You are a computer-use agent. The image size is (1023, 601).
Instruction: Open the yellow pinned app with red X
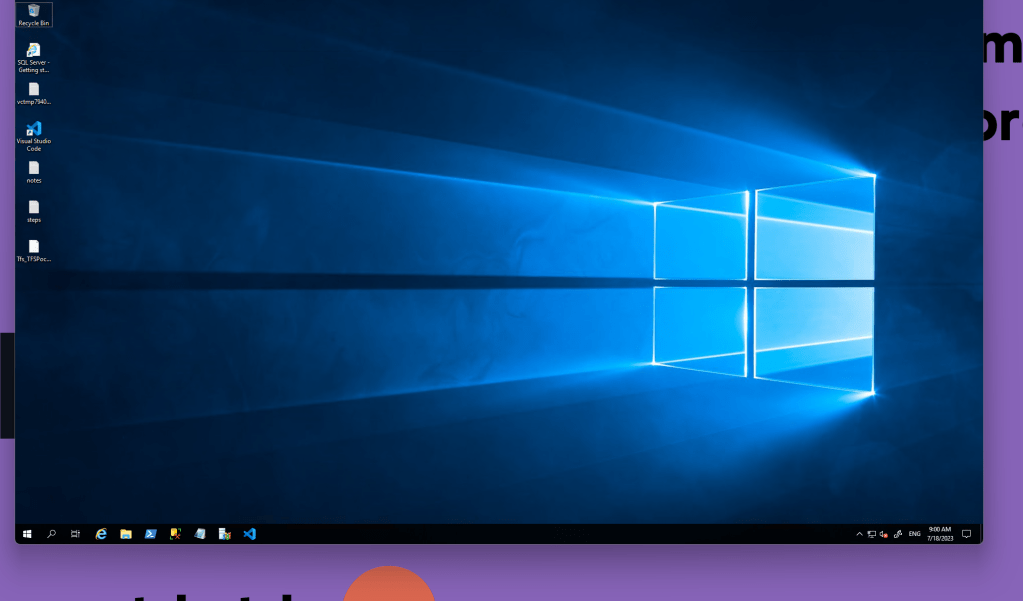tap(175, 534)
